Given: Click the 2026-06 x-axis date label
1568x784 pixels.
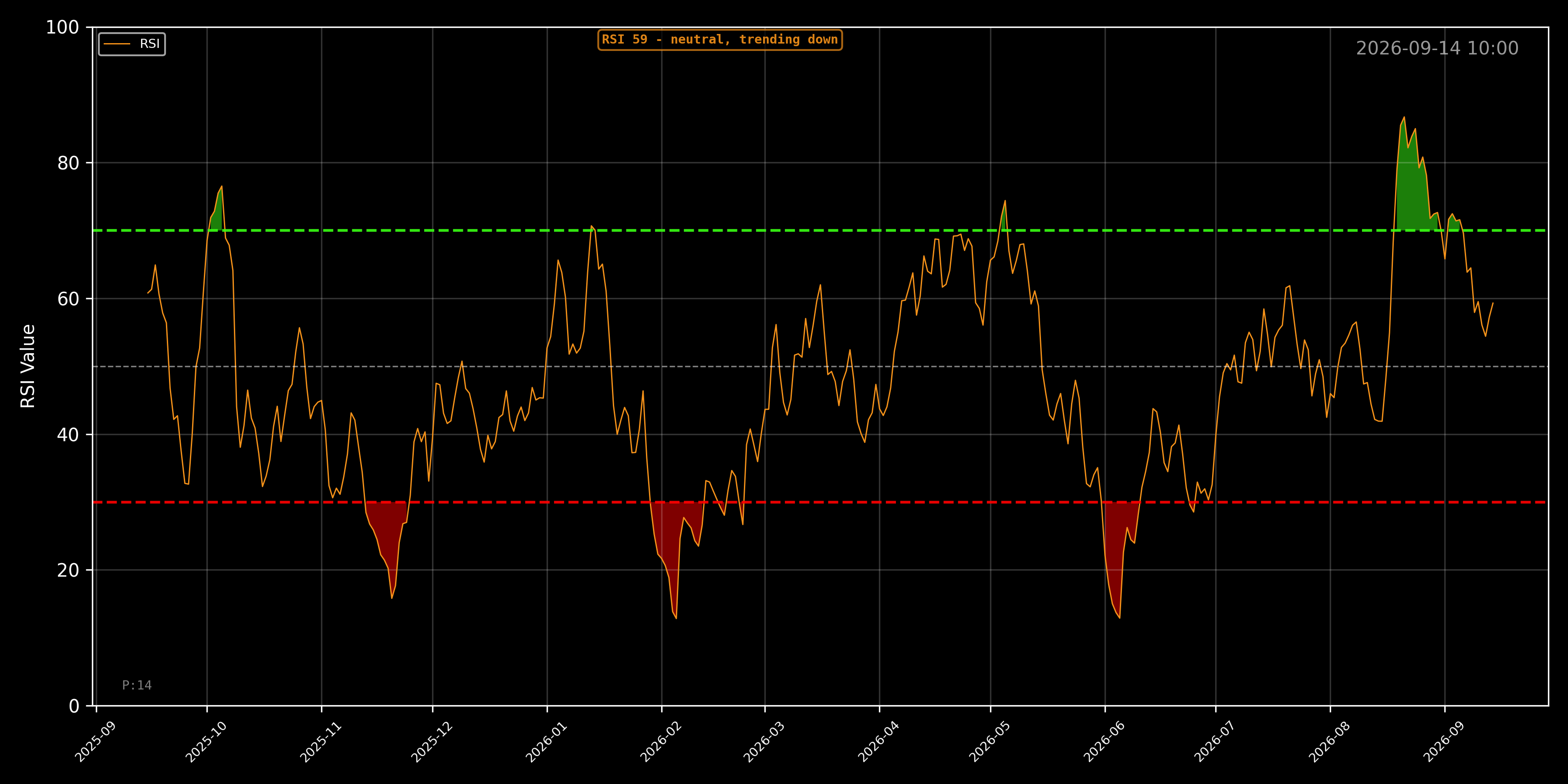Looking at the screenshot, I should coord(1104,741).
